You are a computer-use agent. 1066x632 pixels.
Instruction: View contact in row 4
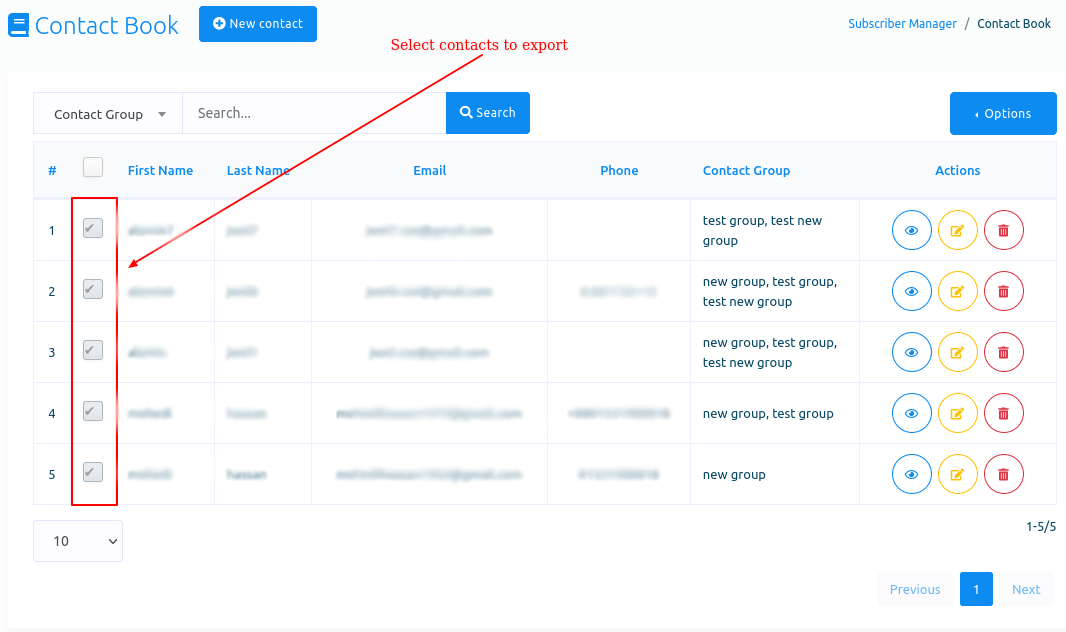coord(911,413)
